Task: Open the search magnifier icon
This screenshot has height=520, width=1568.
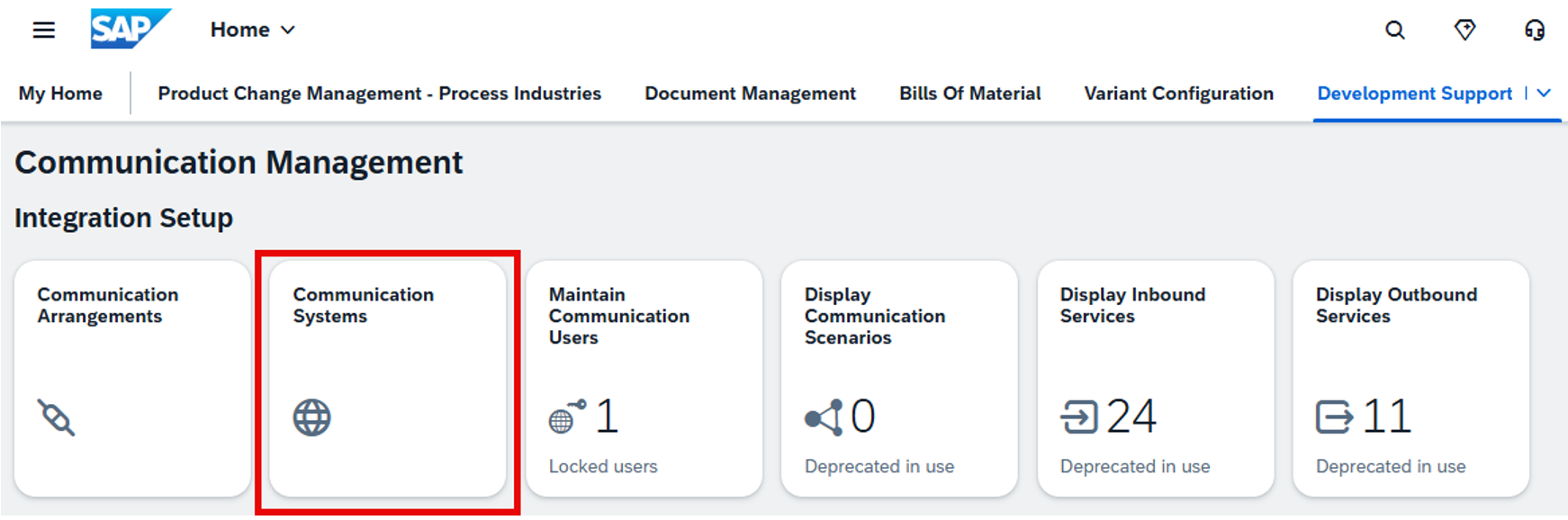Action: (x=1394, y=31)
